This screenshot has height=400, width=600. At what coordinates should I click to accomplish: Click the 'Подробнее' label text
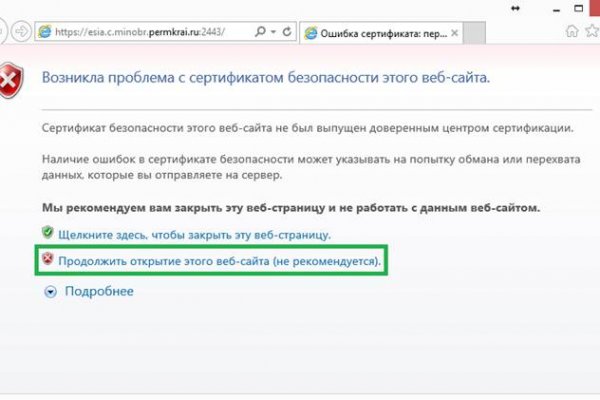click(x=99, y=291)
